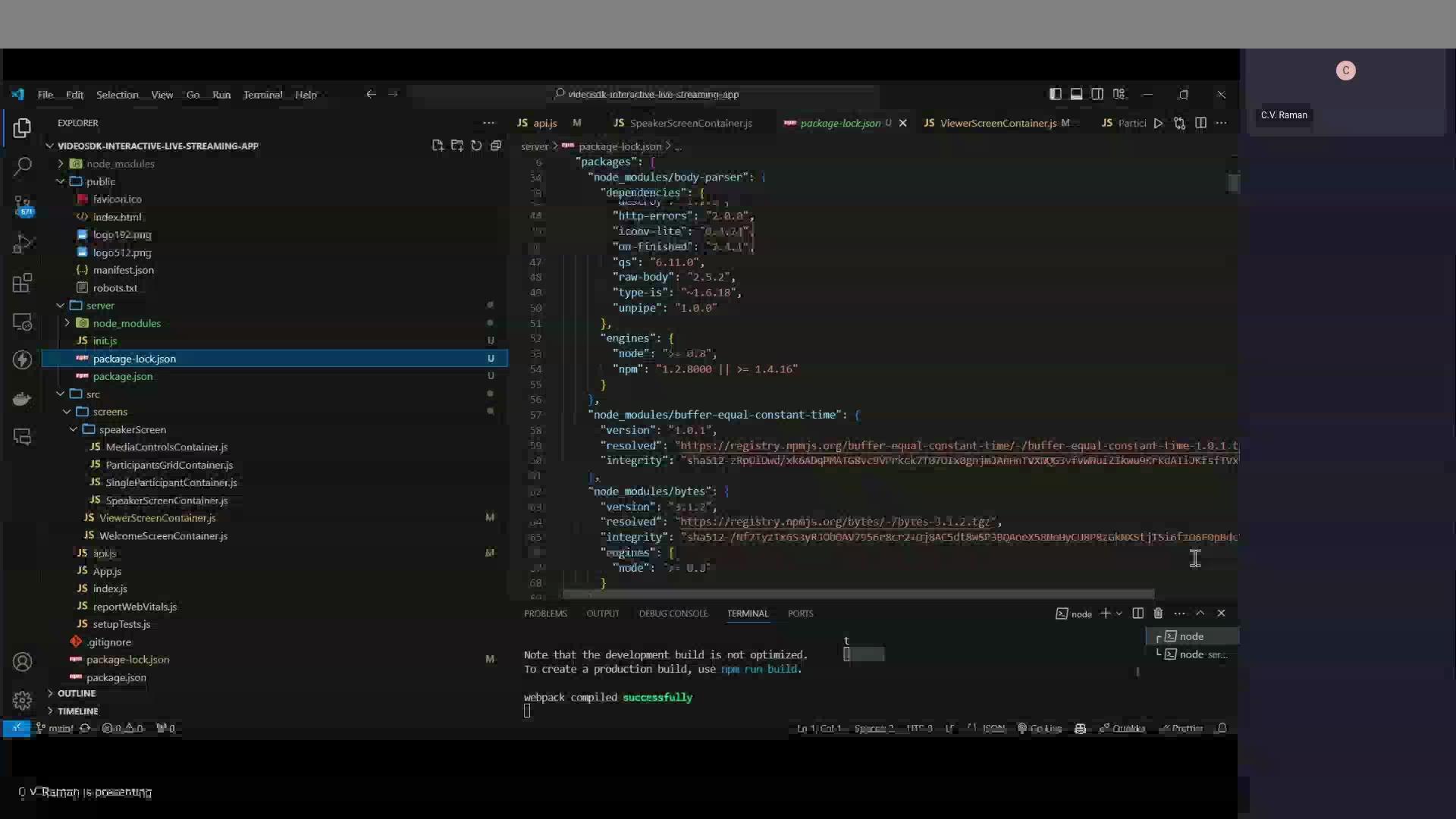
Task: Toggle secondary side bar layout button
Action: click(1097, 94)
